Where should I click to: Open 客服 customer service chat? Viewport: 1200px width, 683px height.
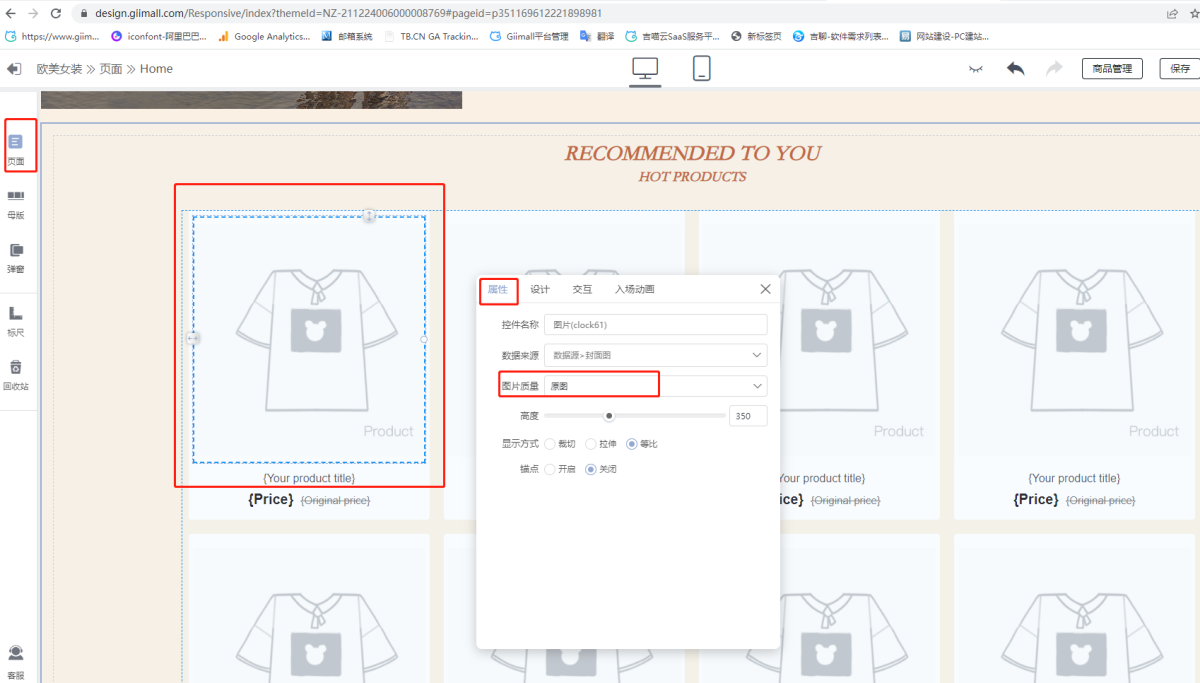point(16,659)
